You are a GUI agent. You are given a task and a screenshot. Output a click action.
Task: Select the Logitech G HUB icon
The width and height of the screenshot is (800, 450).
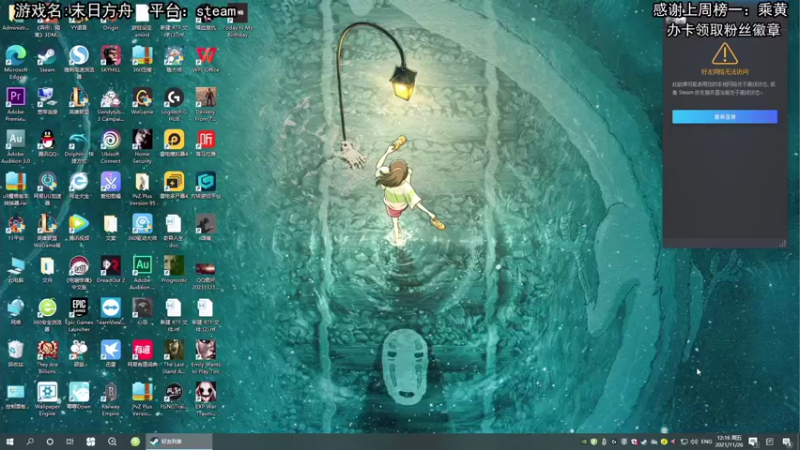(174, 97)
